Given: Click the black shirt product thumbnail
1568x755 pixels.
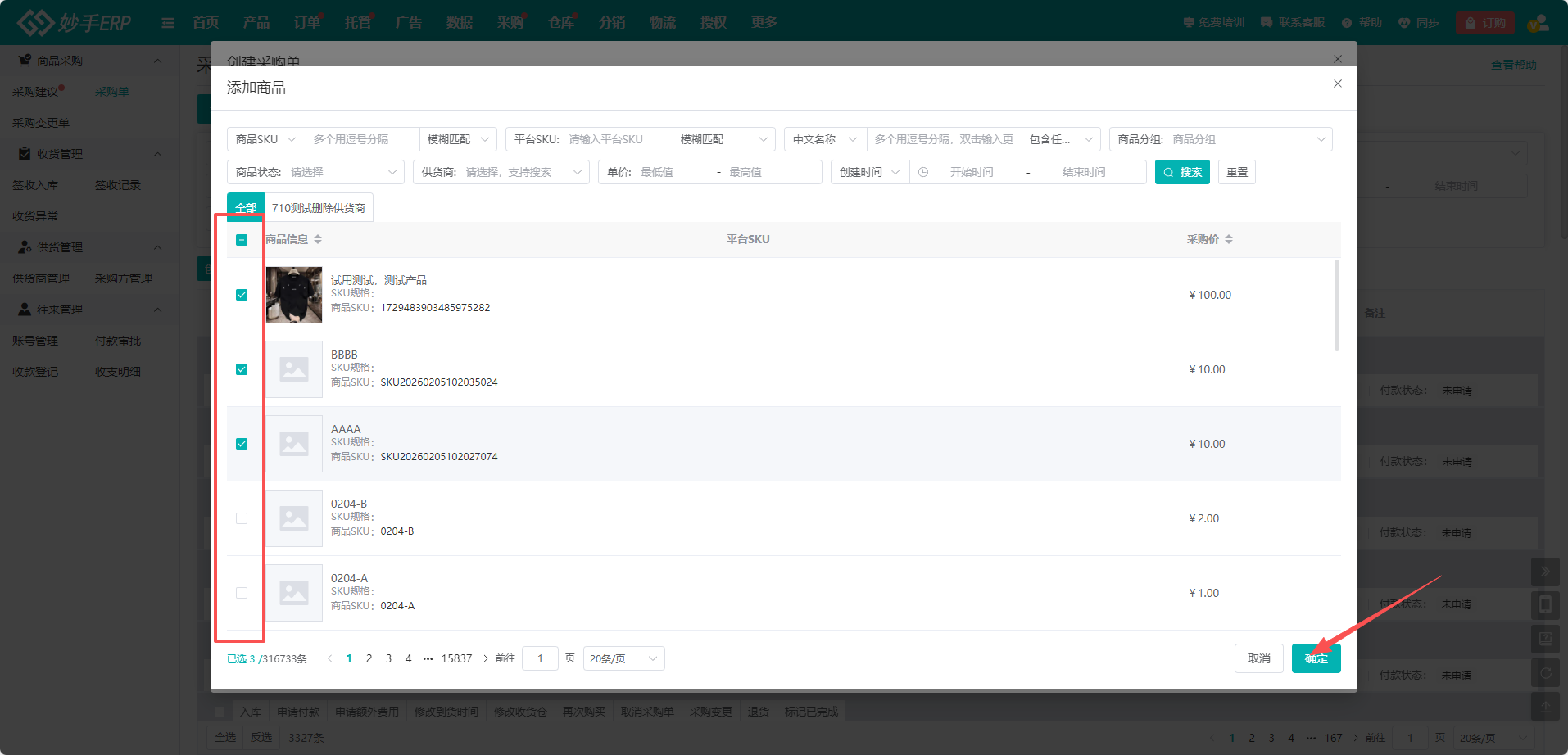Looking at the screenshot, I should [294, 295].
